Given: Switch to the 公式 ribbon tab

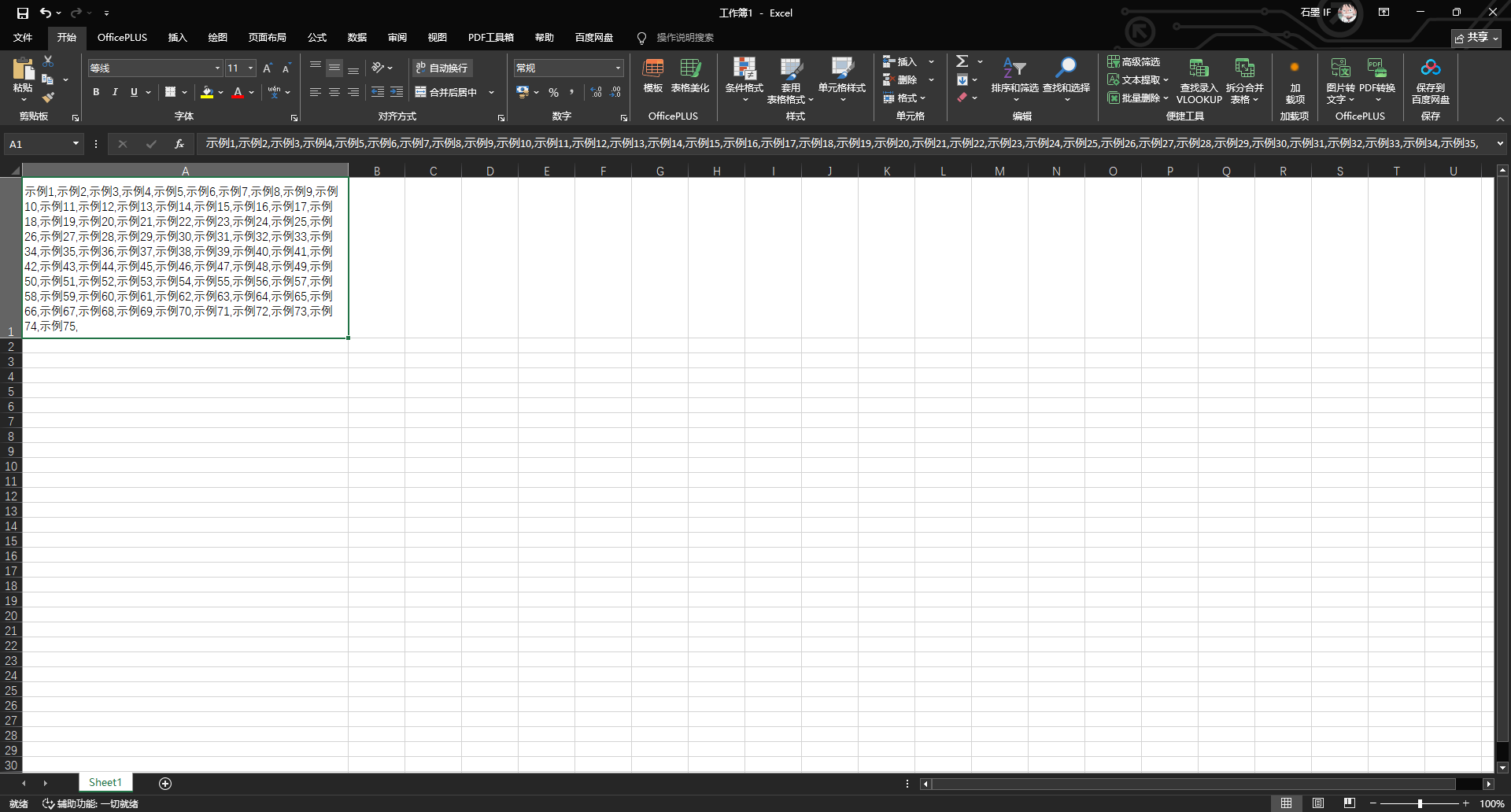Looking at the screenshot, I should pos(316,37).
